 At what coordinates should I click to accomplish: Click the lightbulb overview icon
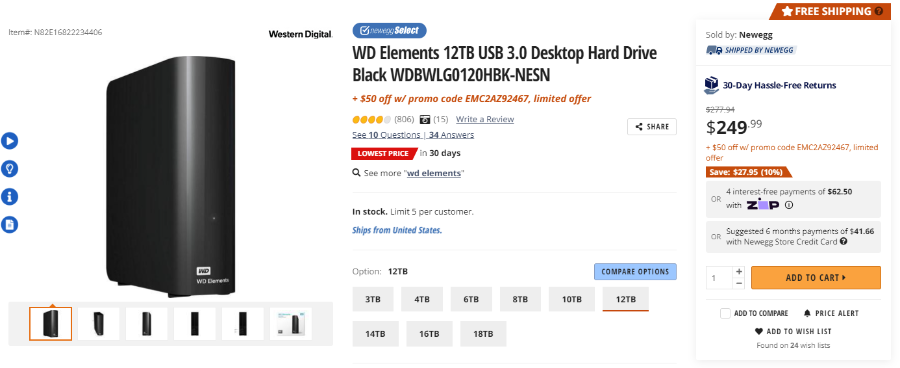[9, 169]
